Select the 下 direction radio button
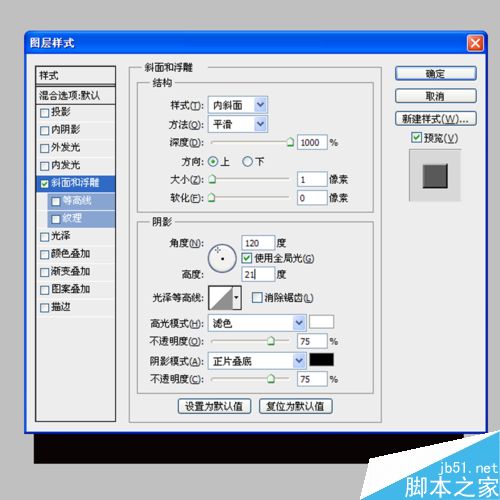This screenshot has width=500, height=500. pyautogui.click(x=247, y=162)
